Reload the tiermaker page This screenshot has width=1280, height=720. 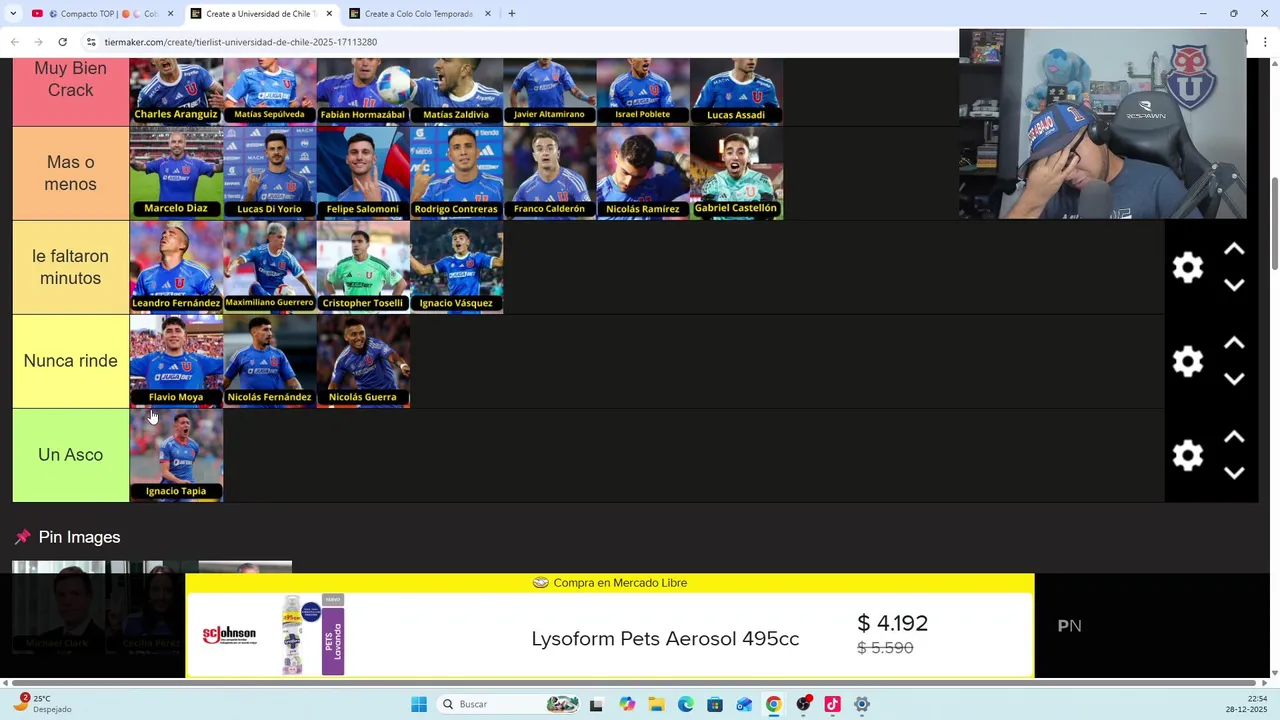click(x=62, y=42)
